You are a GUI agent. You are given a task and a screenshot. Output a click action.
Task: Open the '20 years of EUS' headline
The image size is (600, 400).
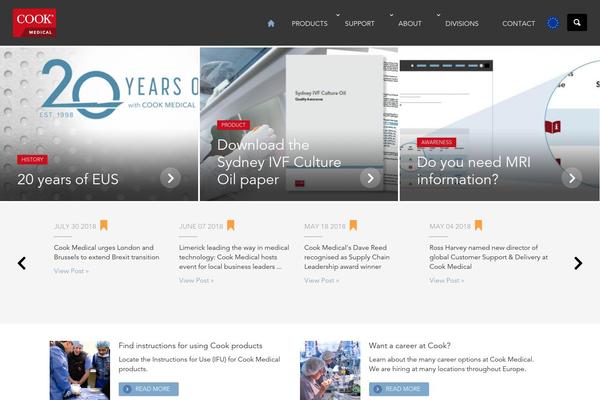point(68,179)
